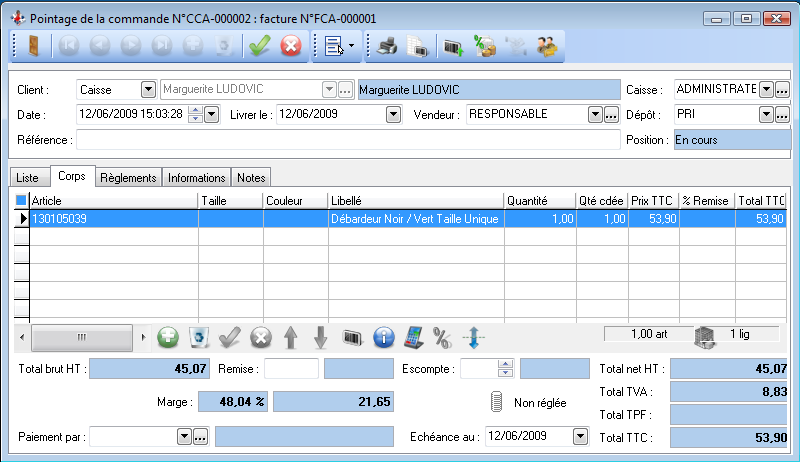Click the barcode scanner icon

pyautogui.click(x=352, y=337)
